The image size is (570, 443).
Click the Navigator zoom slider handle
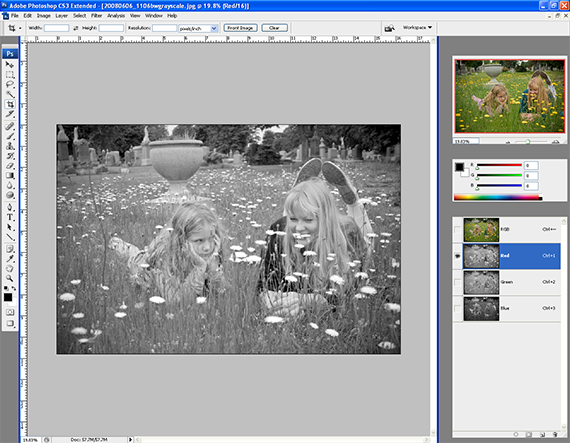[x=528, y=142]
